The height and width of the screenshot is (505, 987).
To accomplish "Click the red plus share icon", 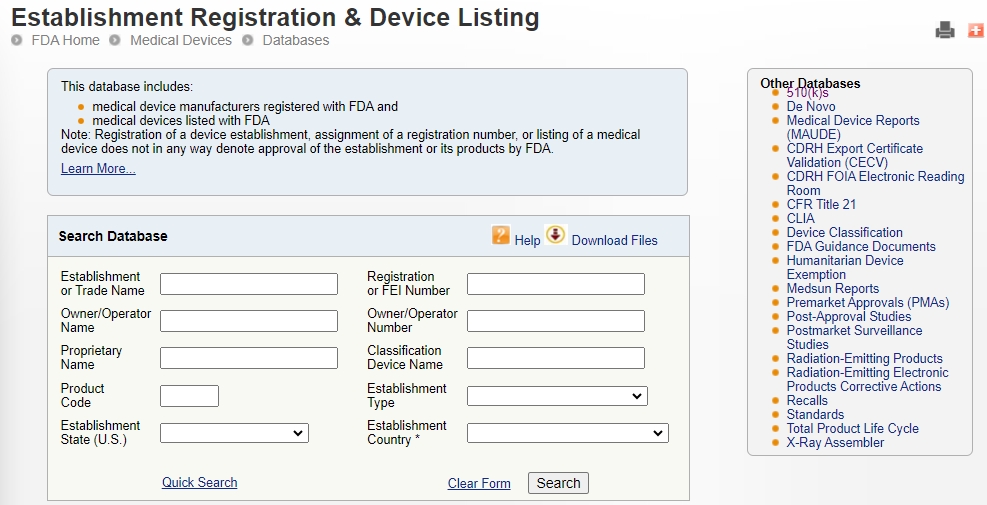I will [976, 30].
